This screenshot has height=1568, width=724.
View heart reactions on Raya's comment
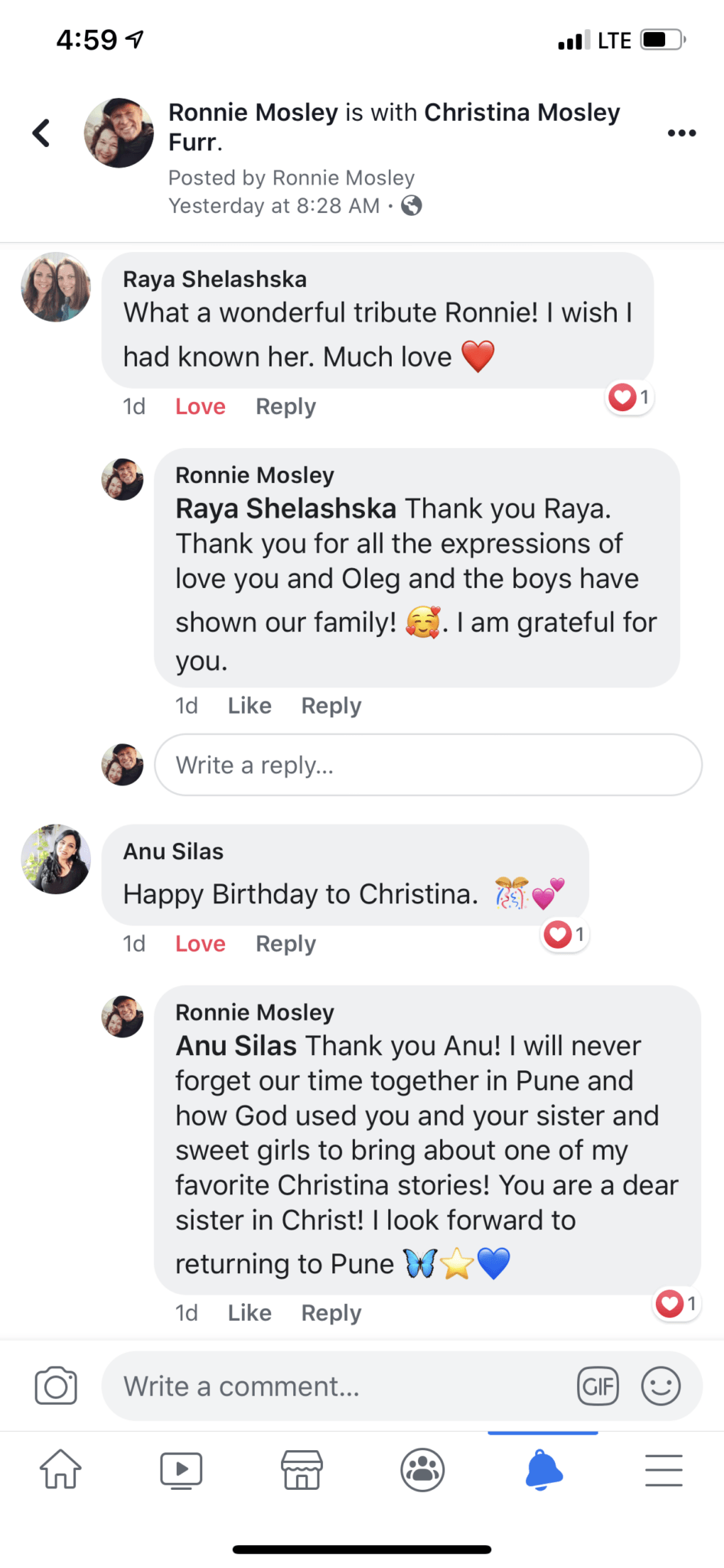[629, 397]
